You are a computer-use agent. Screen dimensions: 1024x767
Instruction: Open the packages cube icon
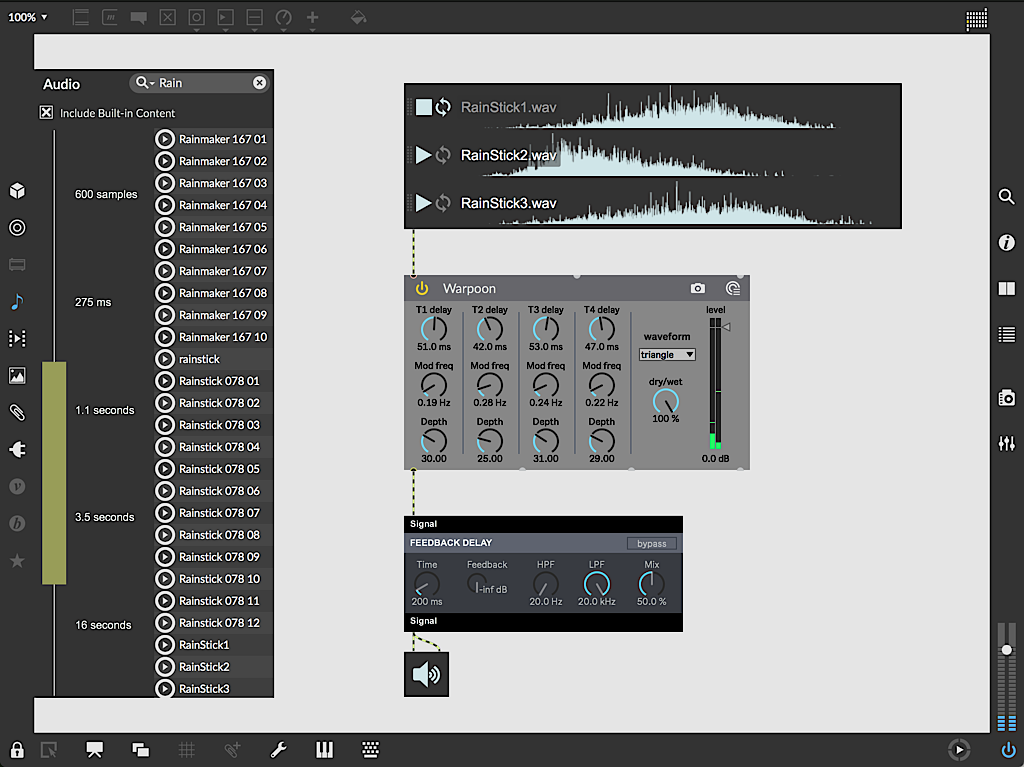17,191
